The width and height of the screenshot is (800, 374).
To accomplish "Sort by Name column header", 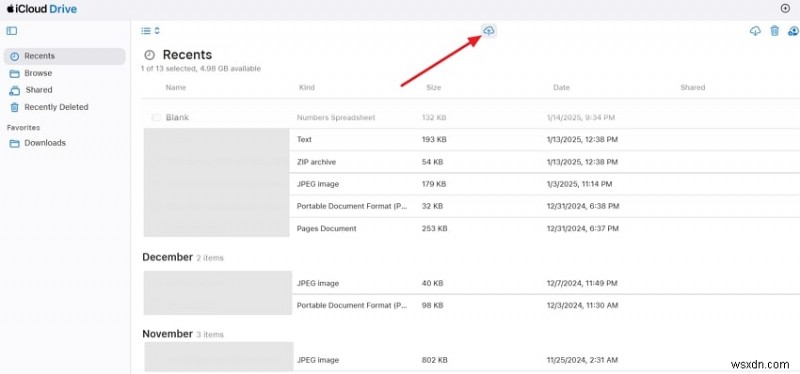I will [176, 87].
